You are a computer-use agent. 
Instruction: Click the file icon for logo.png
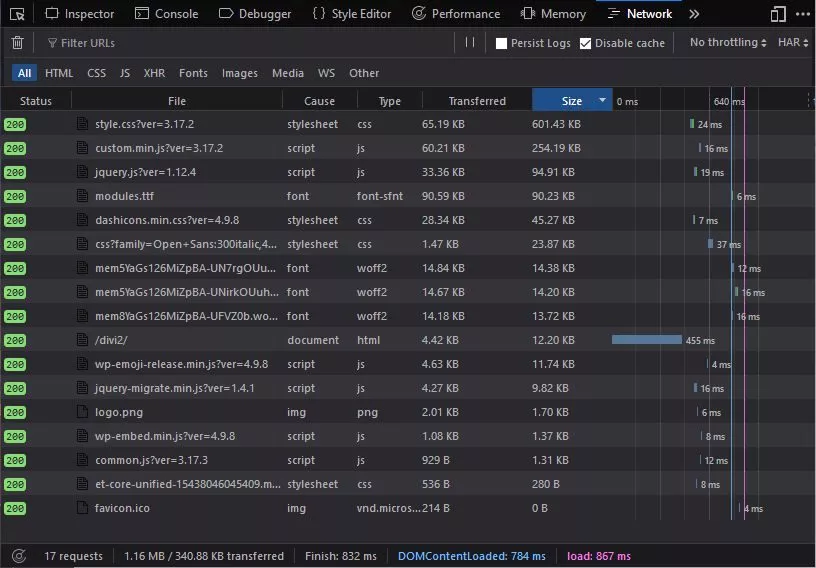(83, 412)
